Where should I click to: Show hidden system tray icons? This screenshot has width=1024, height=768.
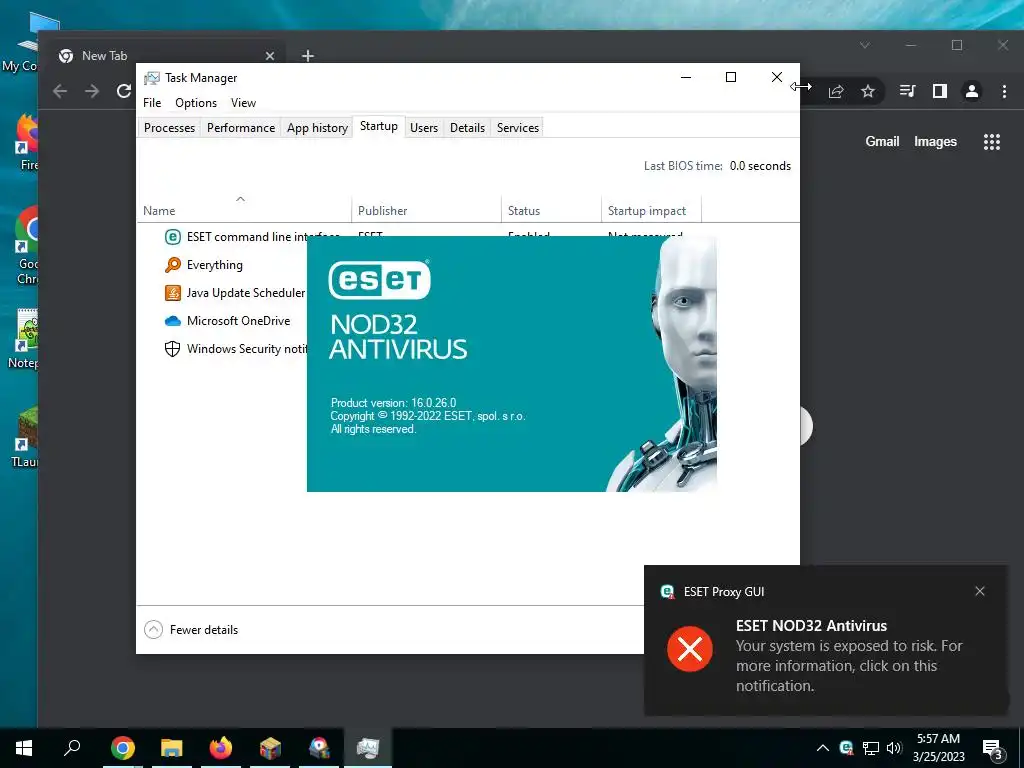(823, 748)
